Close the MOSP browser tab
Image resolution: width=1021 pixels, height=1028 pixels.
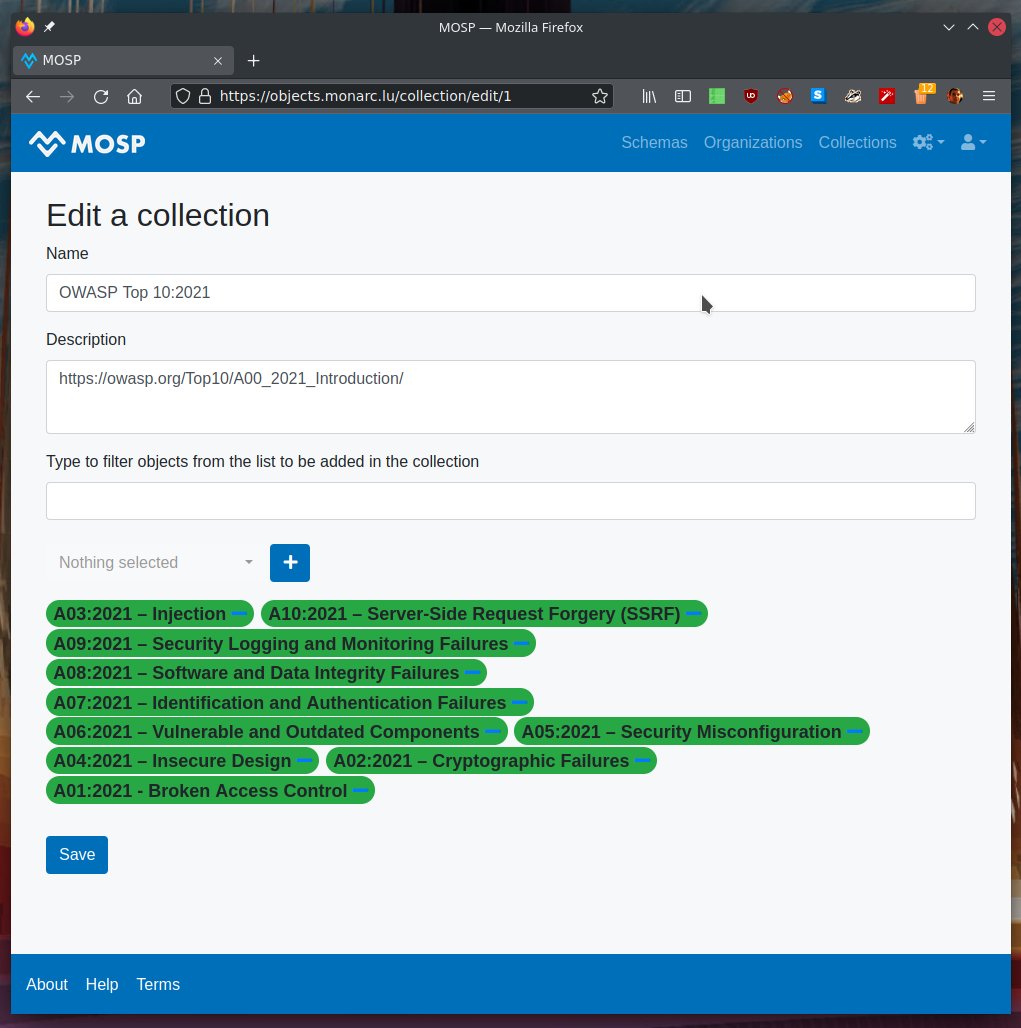218,61
